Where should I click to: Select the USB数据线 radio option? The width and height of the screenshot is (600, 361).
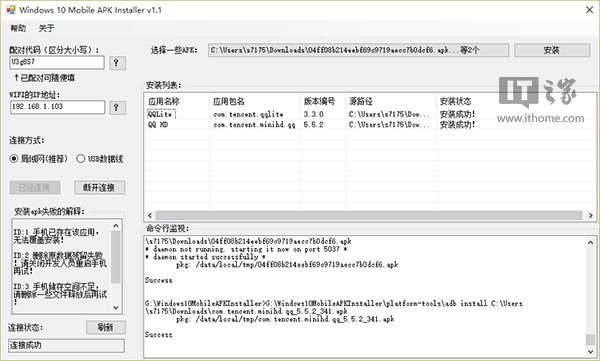pyautogui.click(x=99, y=158)
